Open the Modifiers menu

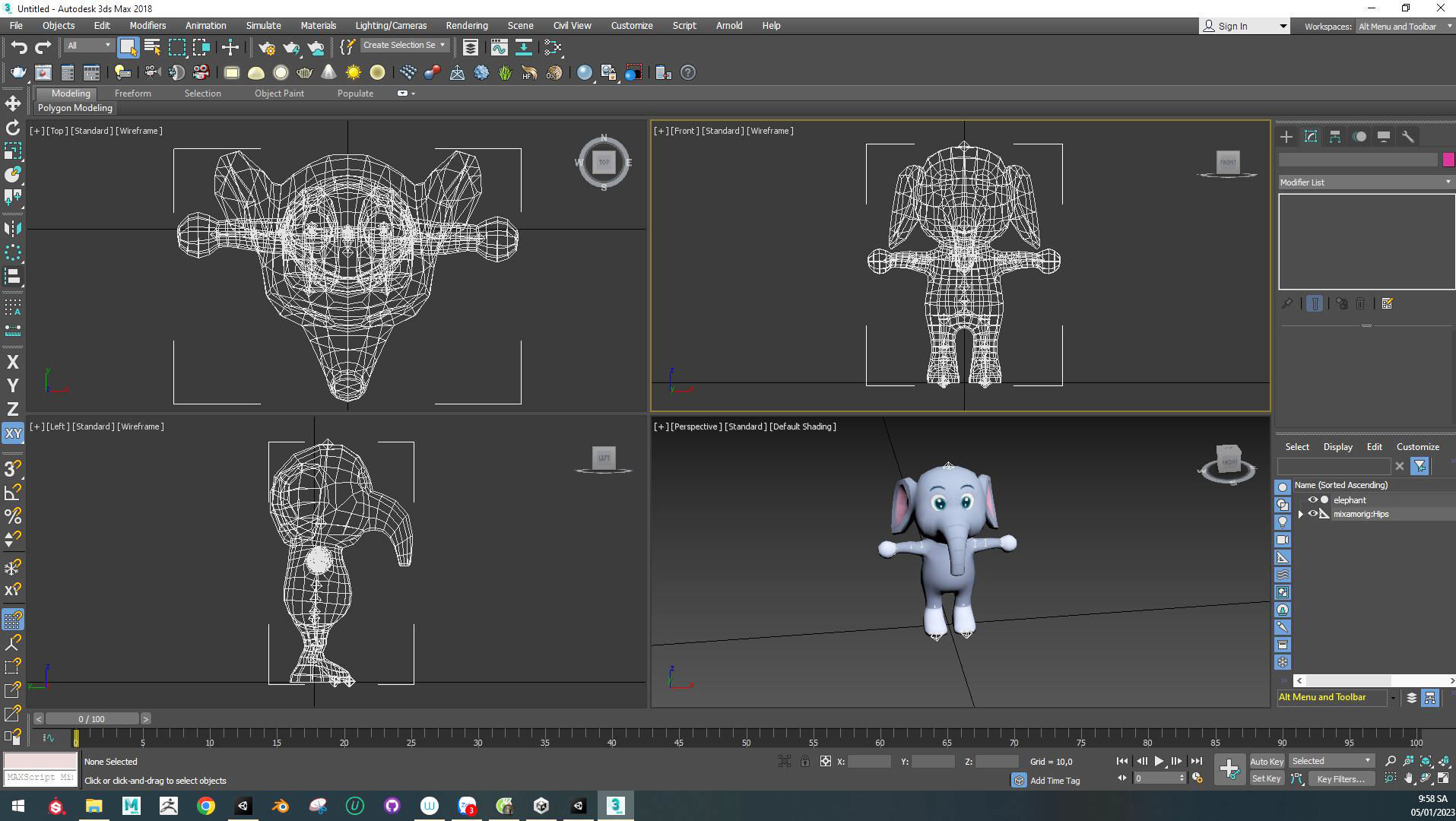tap(148, 26)
